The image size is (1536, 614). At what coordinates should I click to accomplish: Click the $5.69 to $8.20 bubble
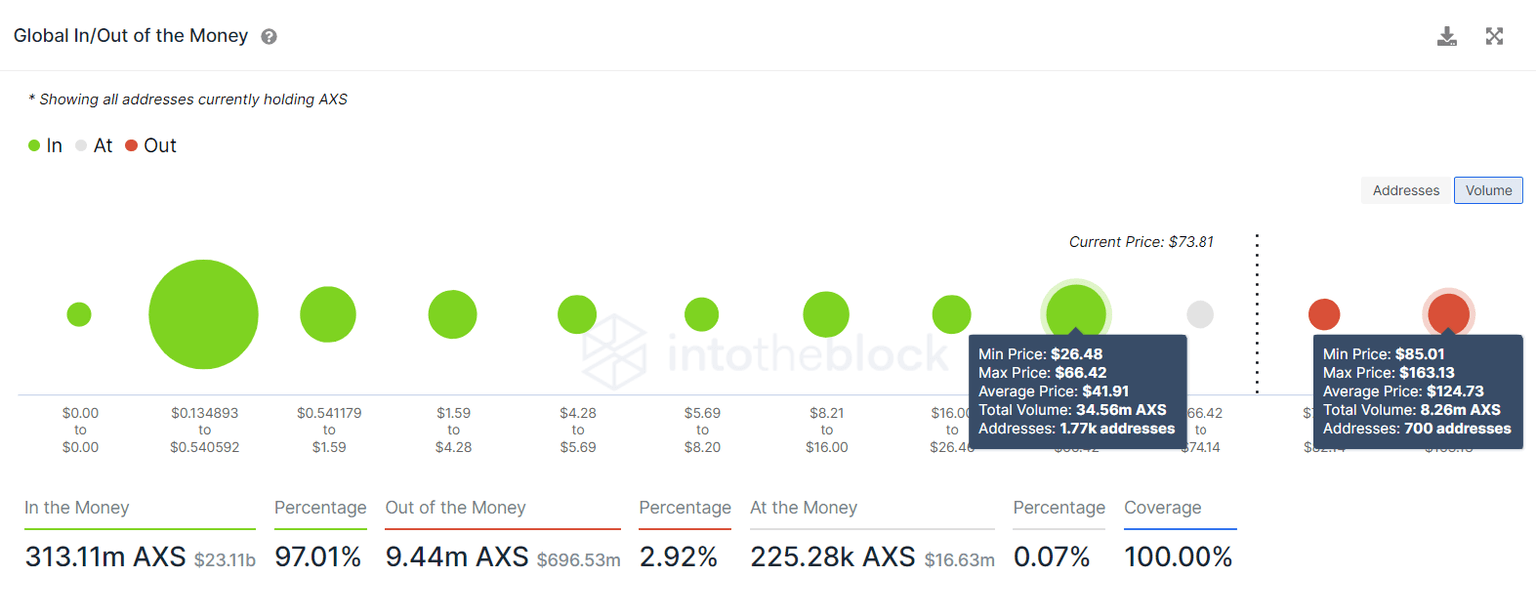tap(701, 315)
